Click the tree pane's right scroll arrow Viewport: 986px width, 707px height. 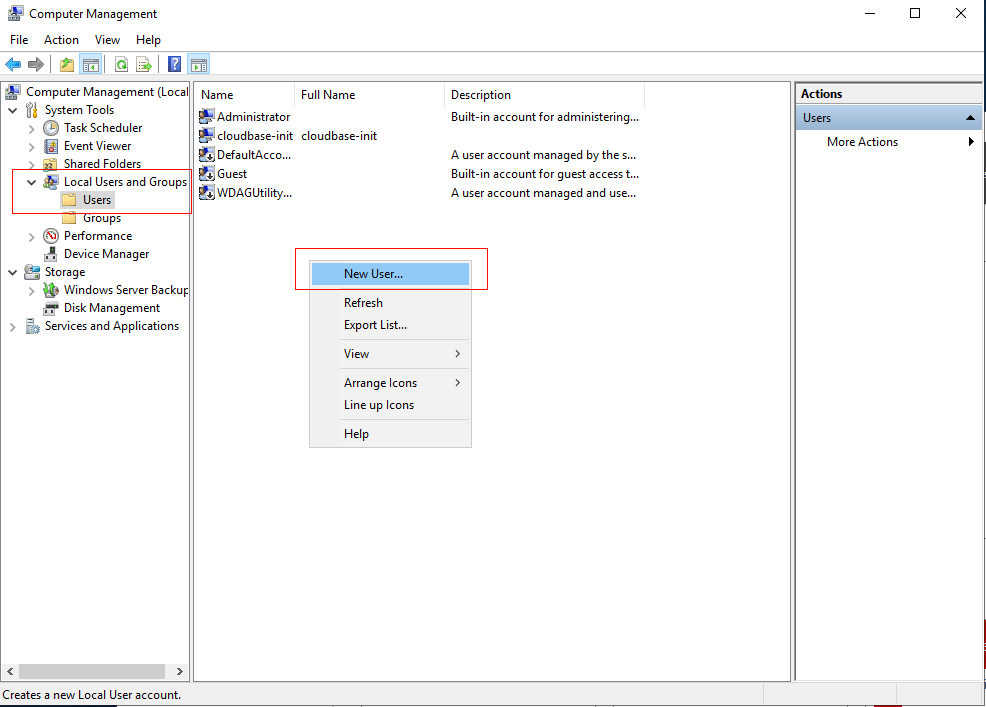coord(179,671)
